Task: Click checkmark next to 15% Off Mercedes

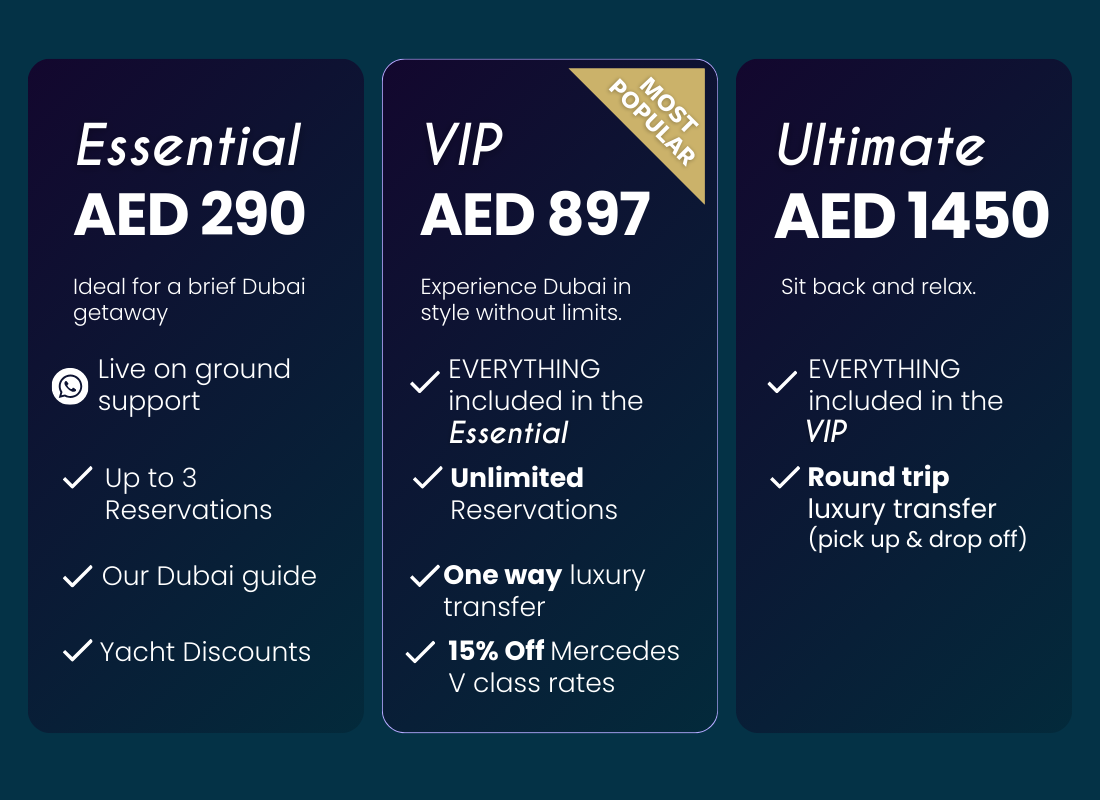Action: 420,653
